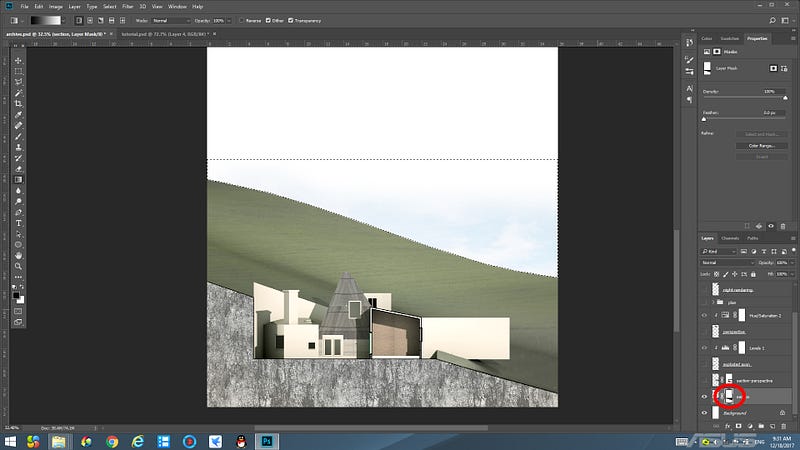The height and width of the screenshot is (450, 800).
Task: Select the Eraser tool
Action: tap(18, 169)
